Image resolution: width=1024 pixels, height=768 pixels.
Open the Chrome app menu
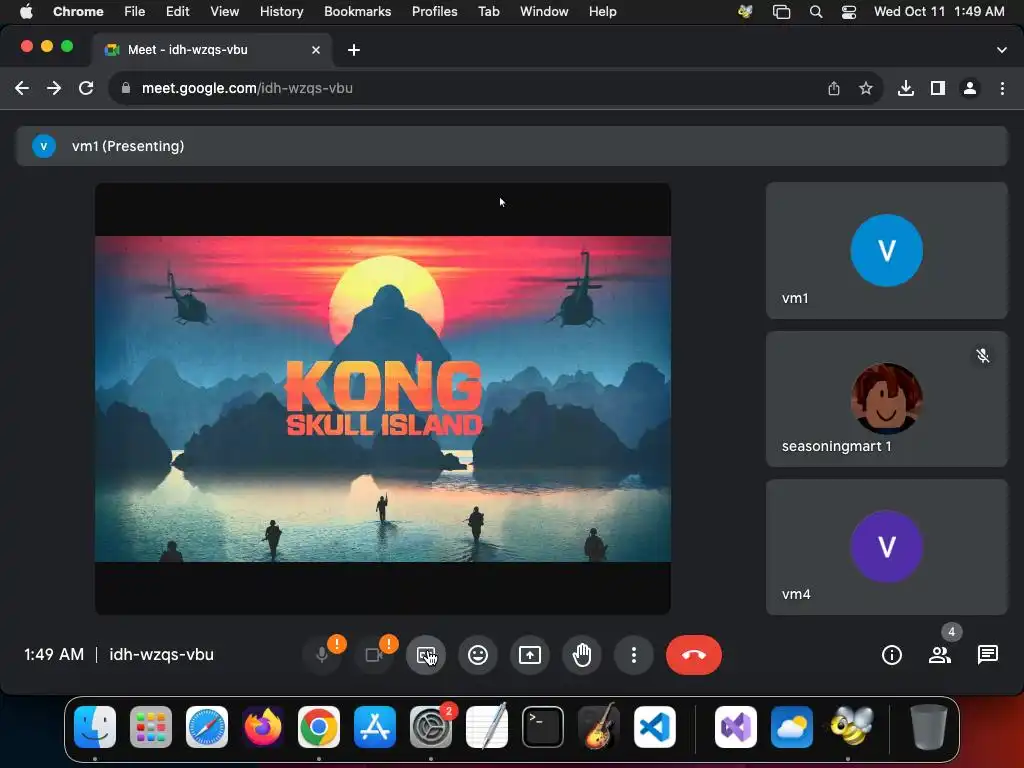[x=78, y=12]
